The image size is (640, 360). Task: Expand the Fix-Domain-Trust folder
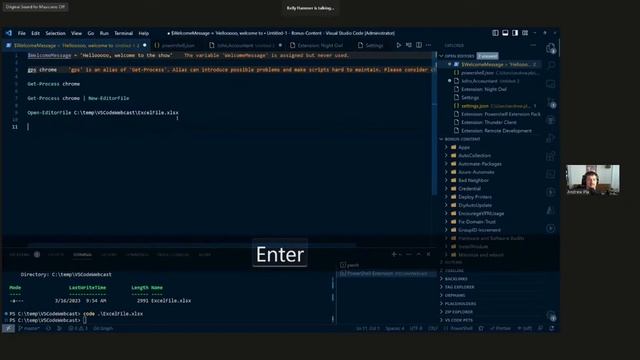tap(477, 222)
